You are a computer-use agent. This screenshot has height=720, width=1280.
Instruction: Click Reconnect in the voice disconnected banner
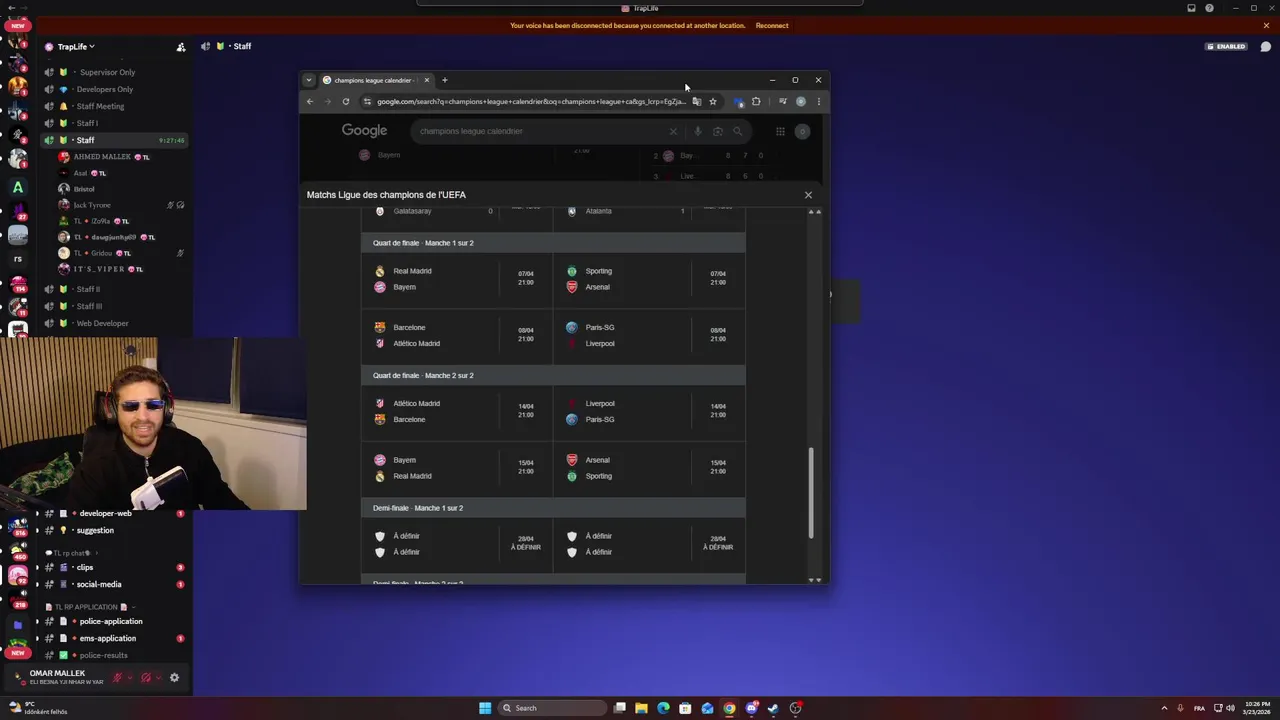[x=772, y=25]
